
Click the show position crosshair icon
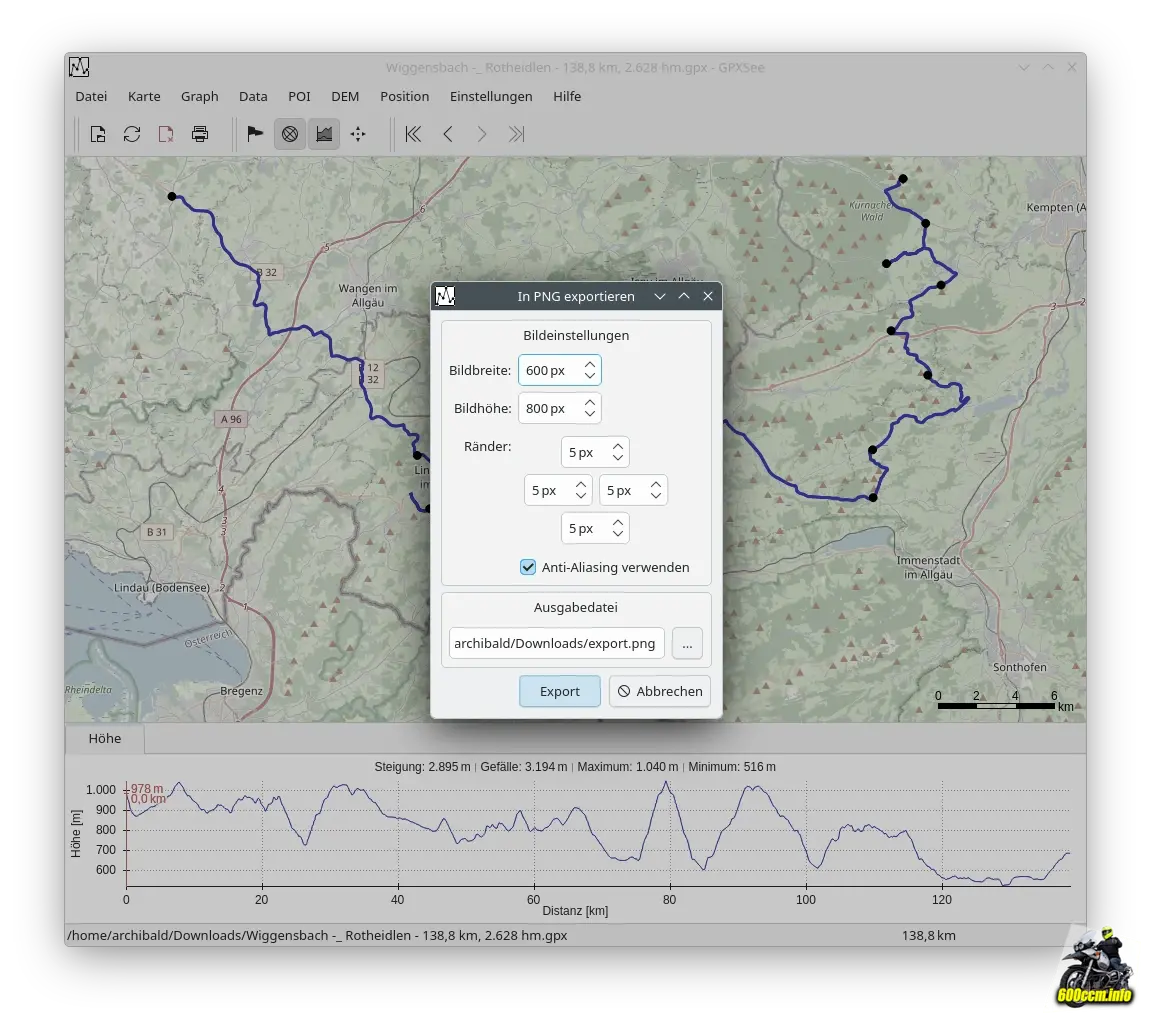[358, 134]
